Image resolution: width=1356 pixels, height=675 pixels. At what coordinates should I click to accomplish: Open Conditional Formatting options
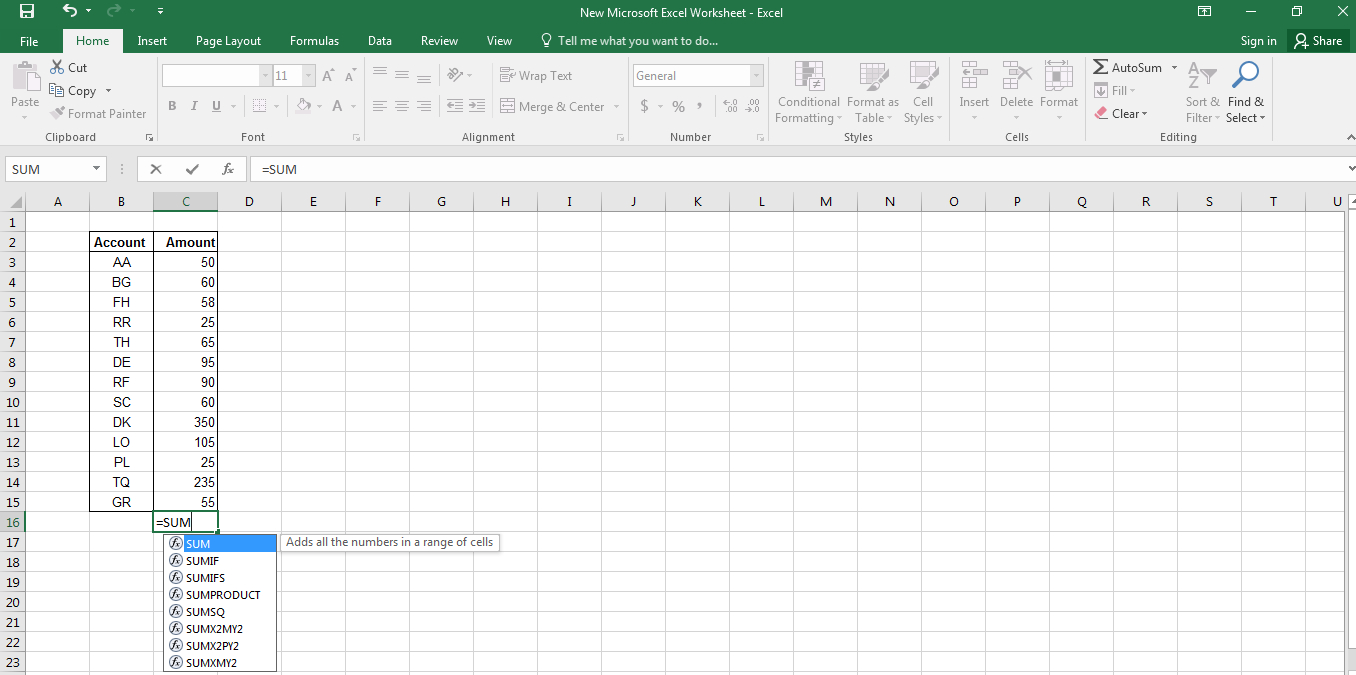pyautogui.click(x=807, y=93)
